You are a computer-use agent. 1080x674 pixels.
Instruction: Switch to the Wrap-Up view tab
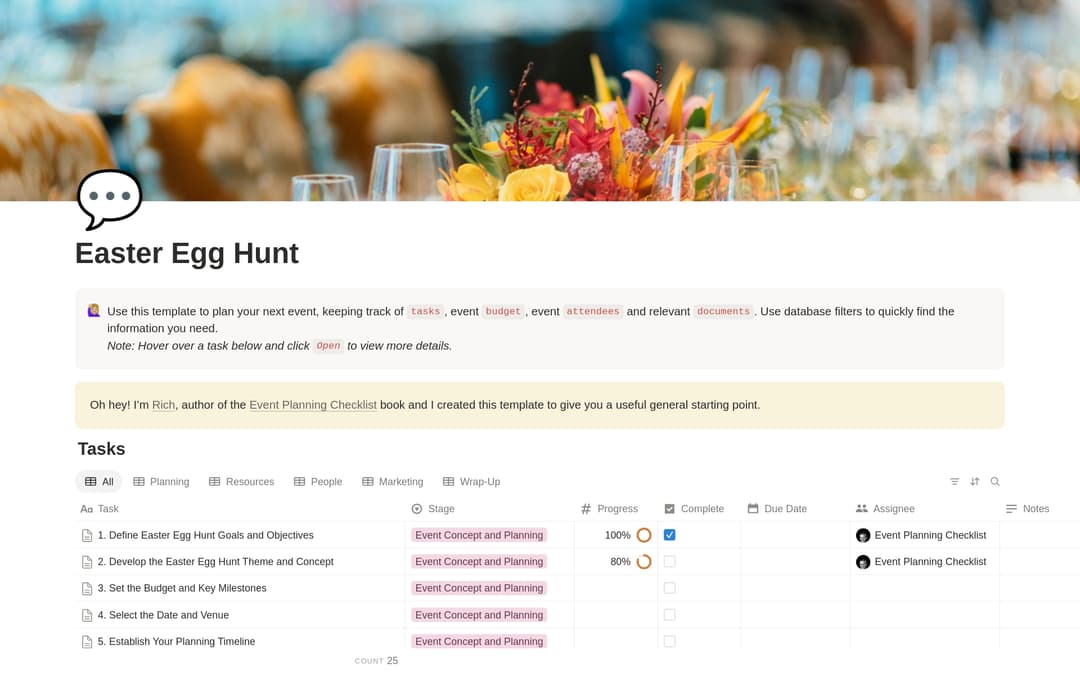click(x=472, y=482)
